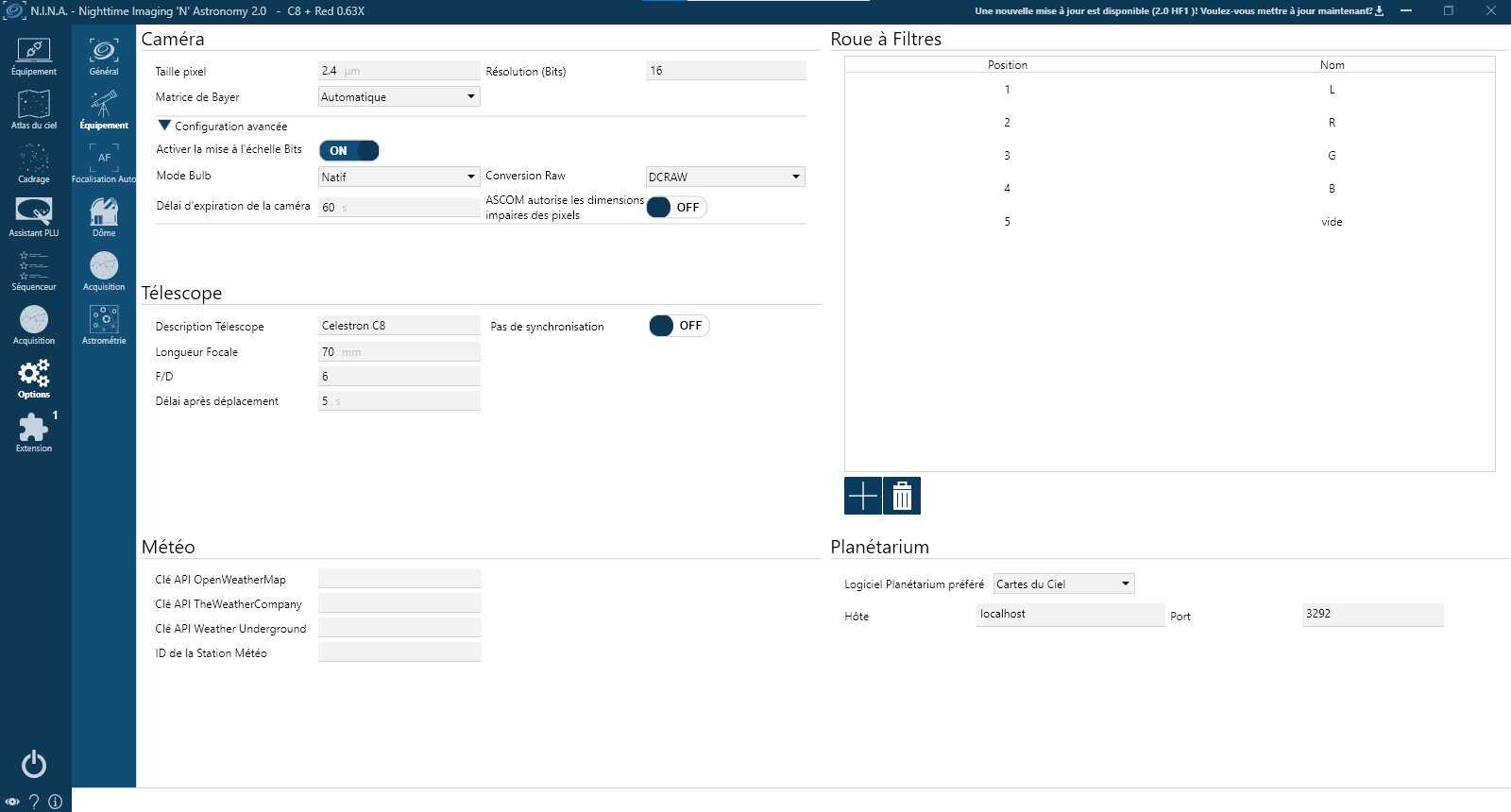Viewport: 1511px width, 812px height.
Task: Select filter row named vide
Action: click(x=1169, y=222)
